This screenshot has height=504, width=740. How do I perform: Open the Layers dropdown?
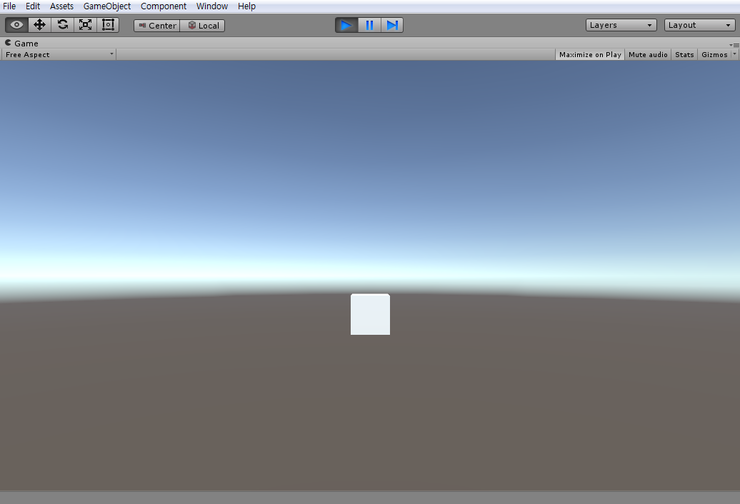(621, 25)
